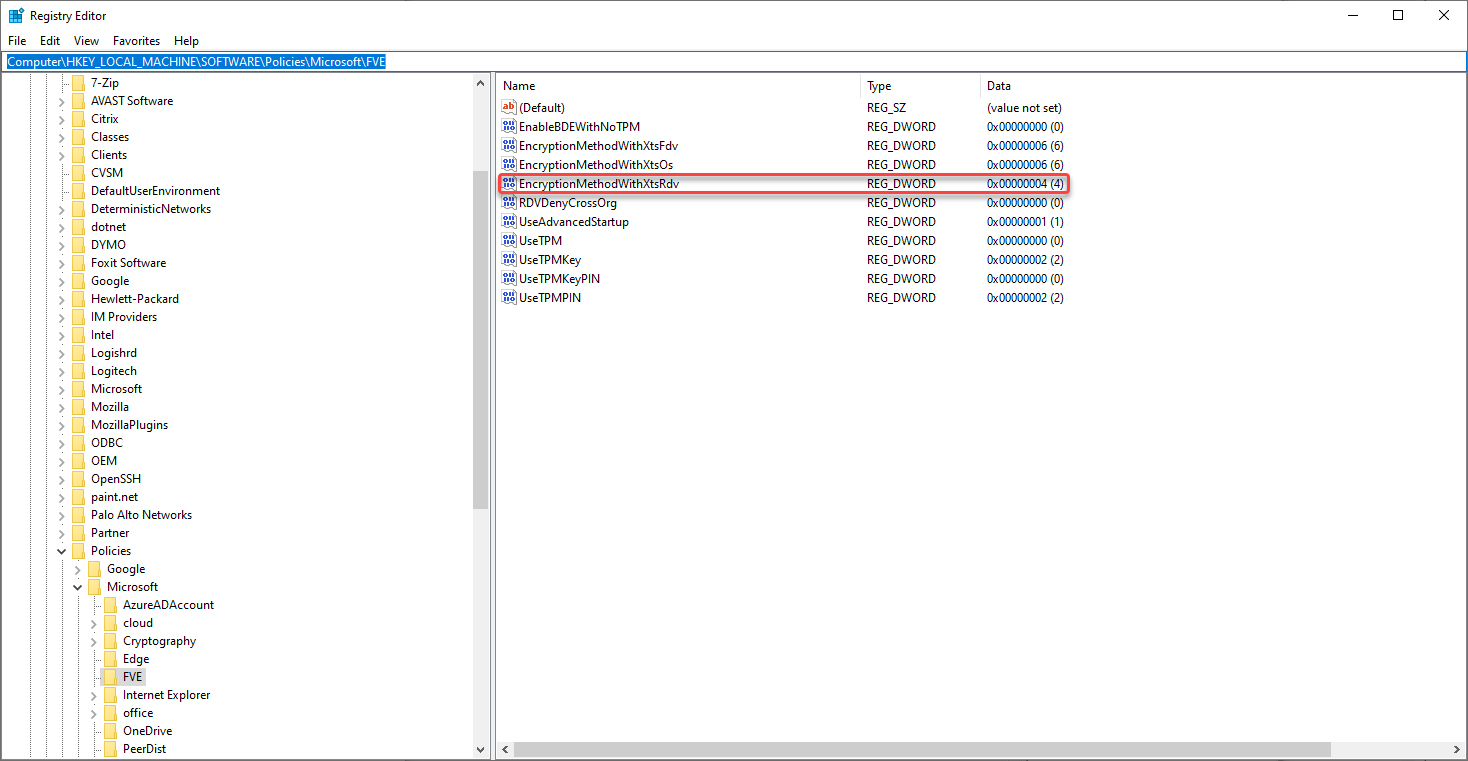Select the Clients folder icon
This screenshot has width=1468, height=761.
pyautogui.click(x=78, y=155)
